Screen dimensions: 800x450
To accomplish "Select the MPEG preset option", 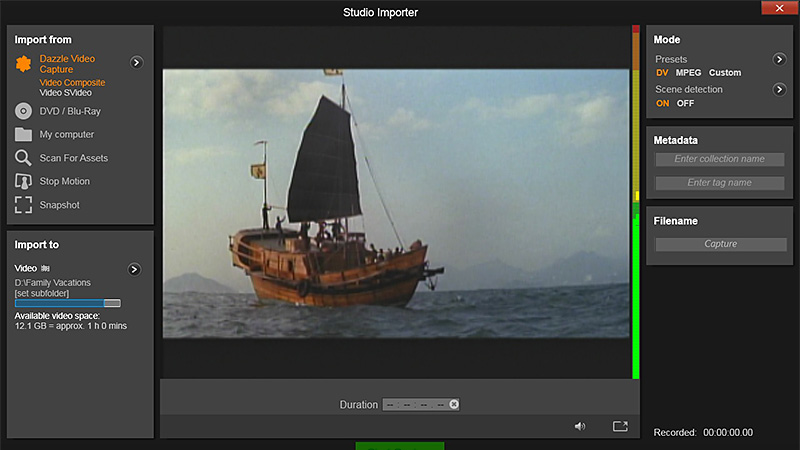I will 688,73.
